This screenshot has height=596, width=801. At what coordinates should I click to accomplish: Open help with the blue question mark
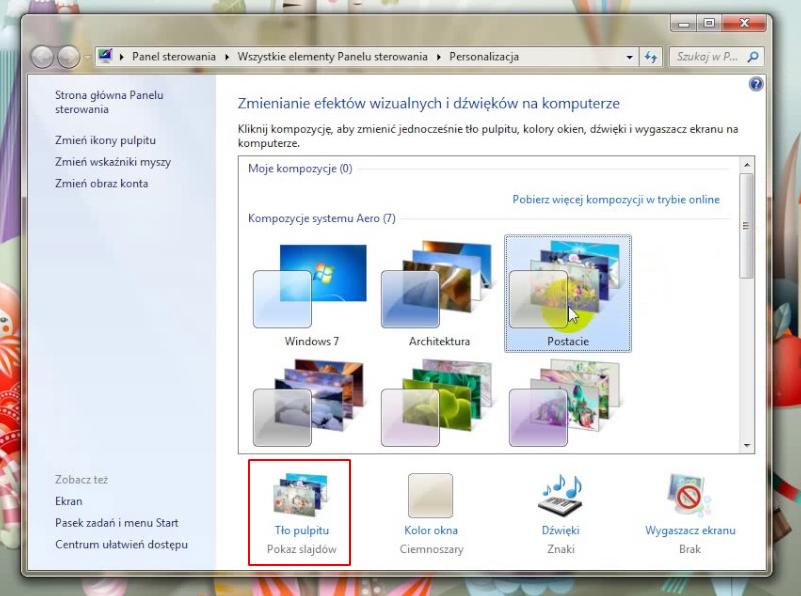(x=756, y=84)
